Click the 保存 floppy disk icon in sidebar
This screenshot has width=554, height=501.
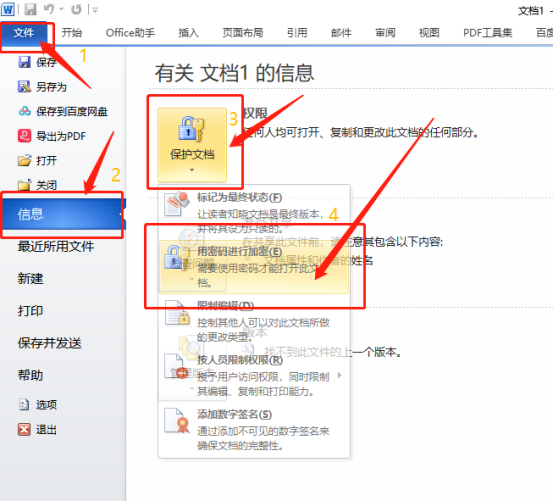pyautogui.click(x=24, y=62)
